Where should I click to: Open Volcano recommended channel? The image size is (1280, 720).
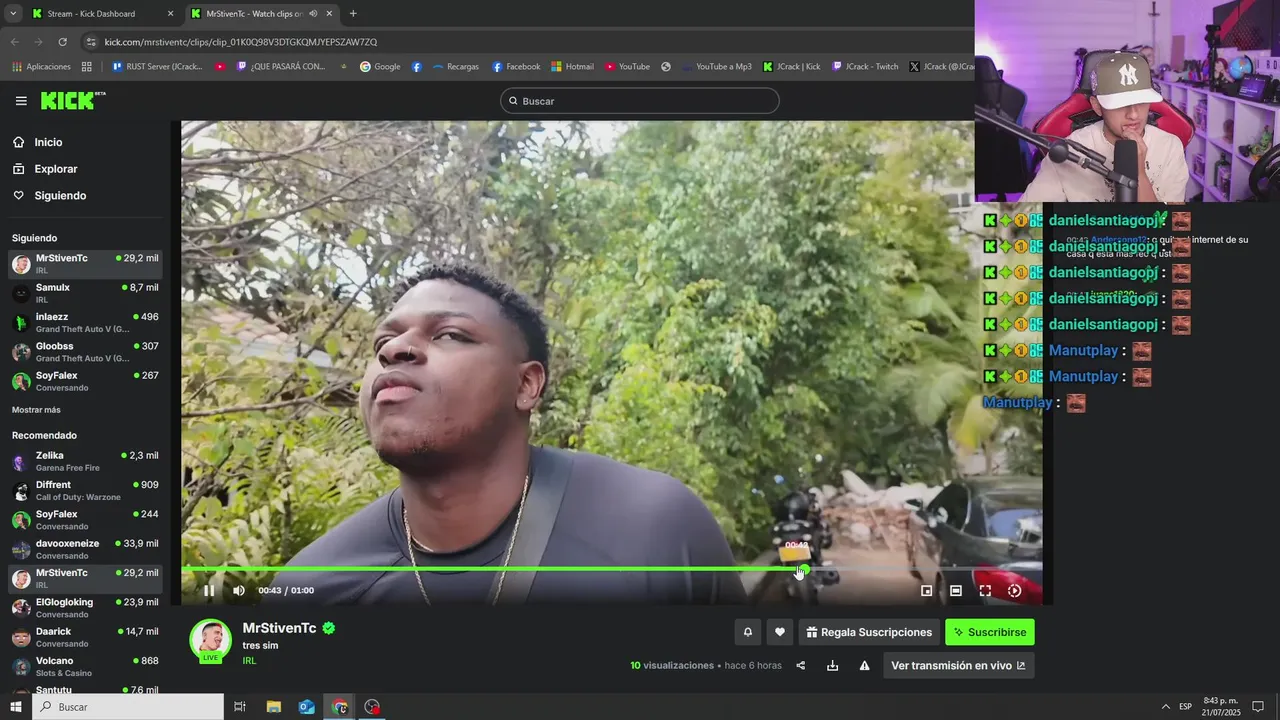[x=85, y=666]
